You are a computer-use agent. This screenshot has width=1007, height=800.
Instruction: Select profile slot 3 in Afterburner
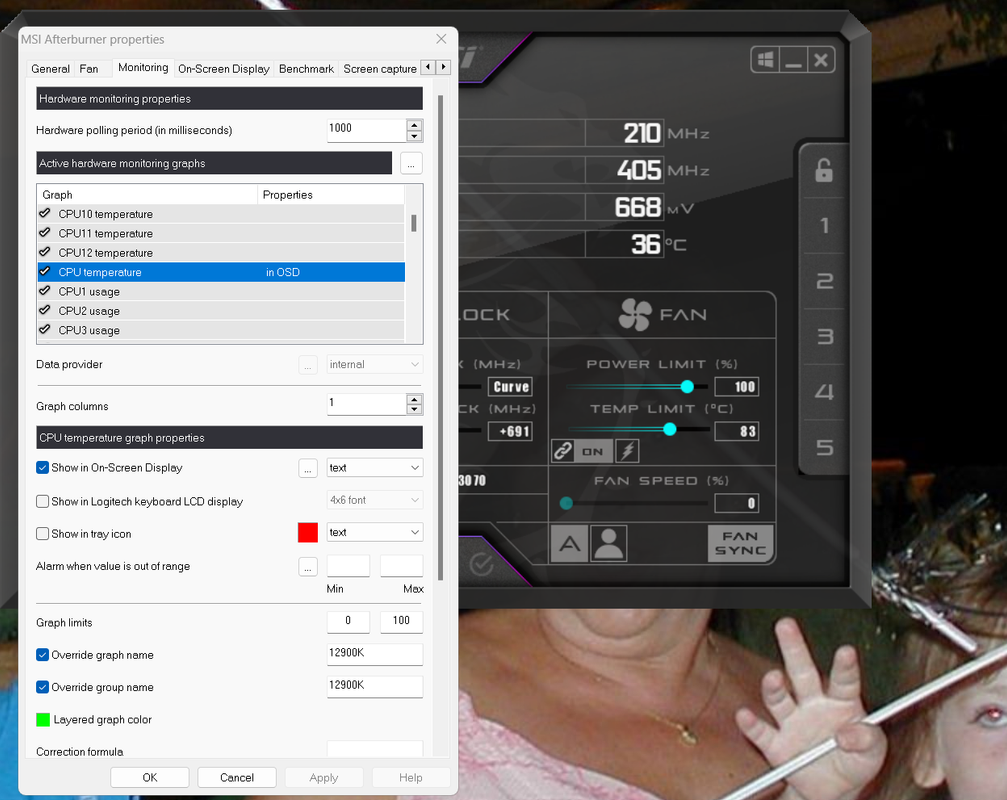825,336
